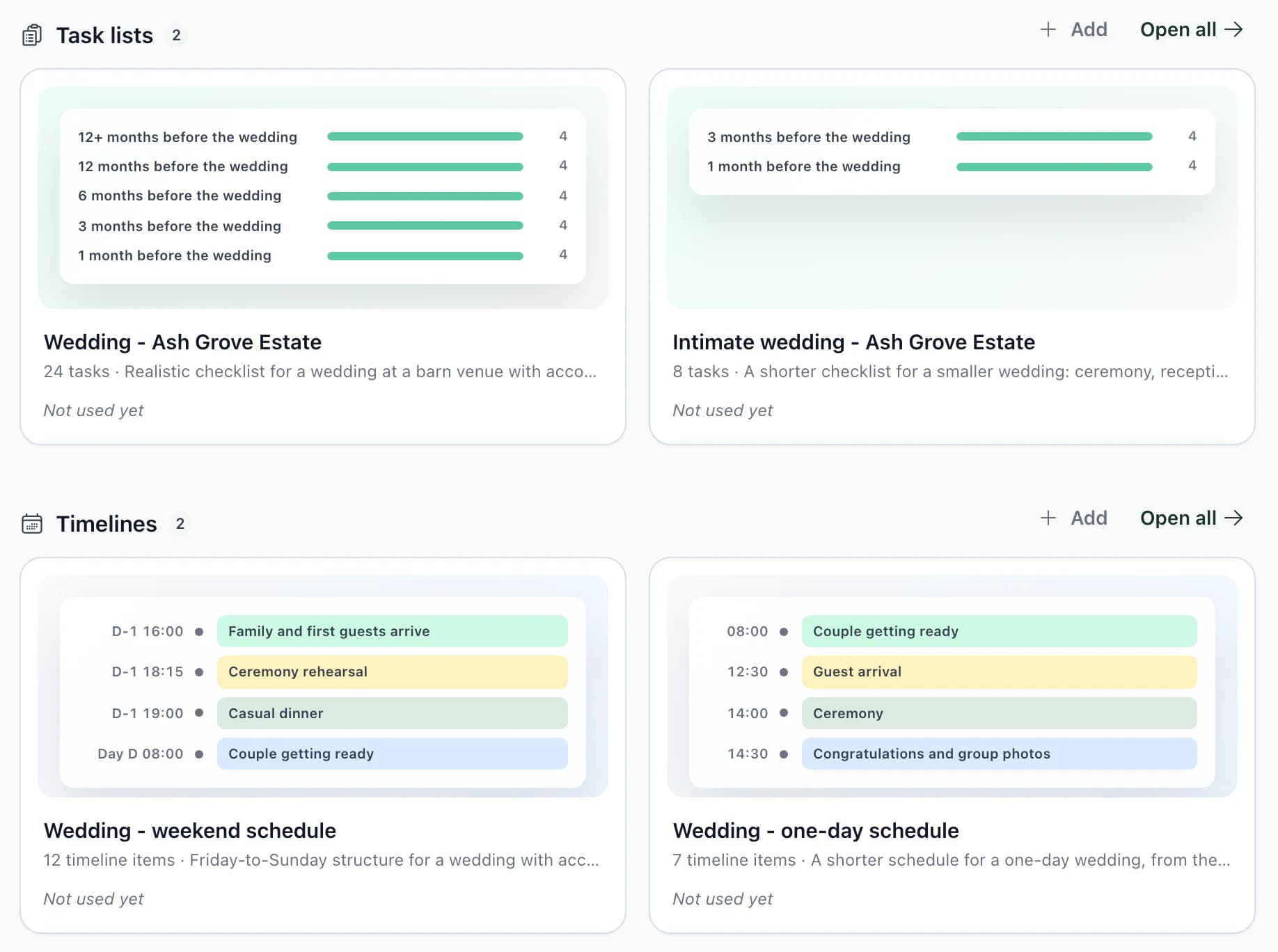Click the Task lists clipboard icon
Screen dimensions: 1278x952
(32, 35)
